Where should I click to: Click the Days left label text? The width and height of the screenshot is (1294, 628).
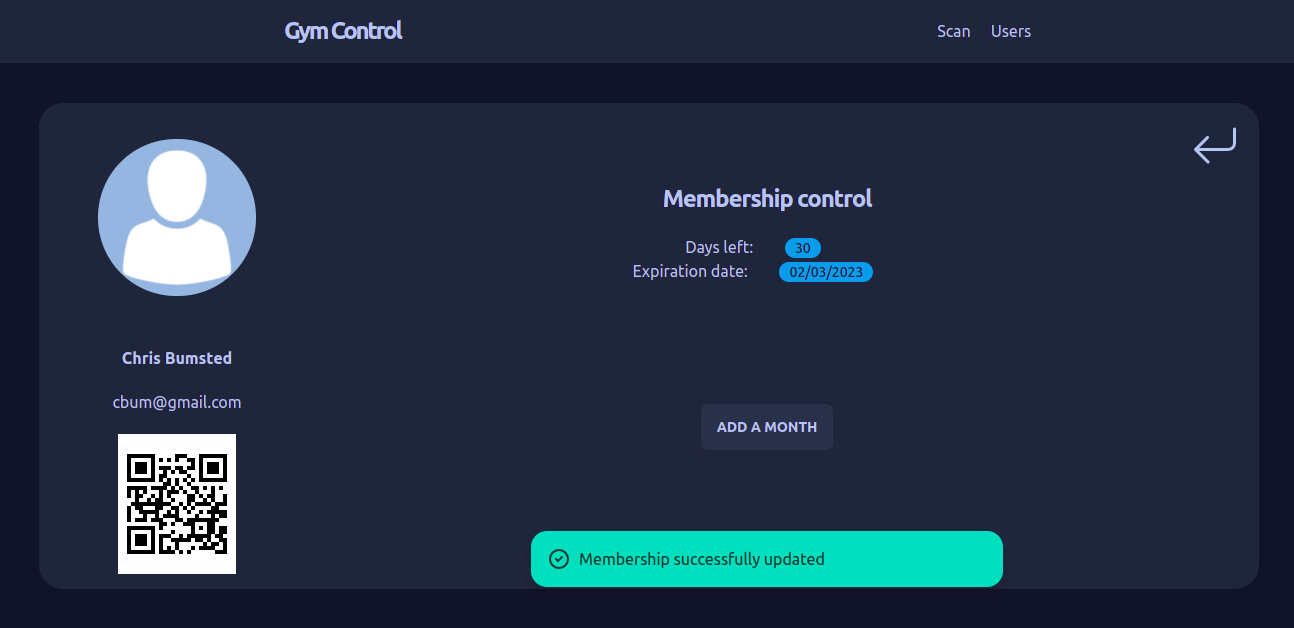click(719, 247)
